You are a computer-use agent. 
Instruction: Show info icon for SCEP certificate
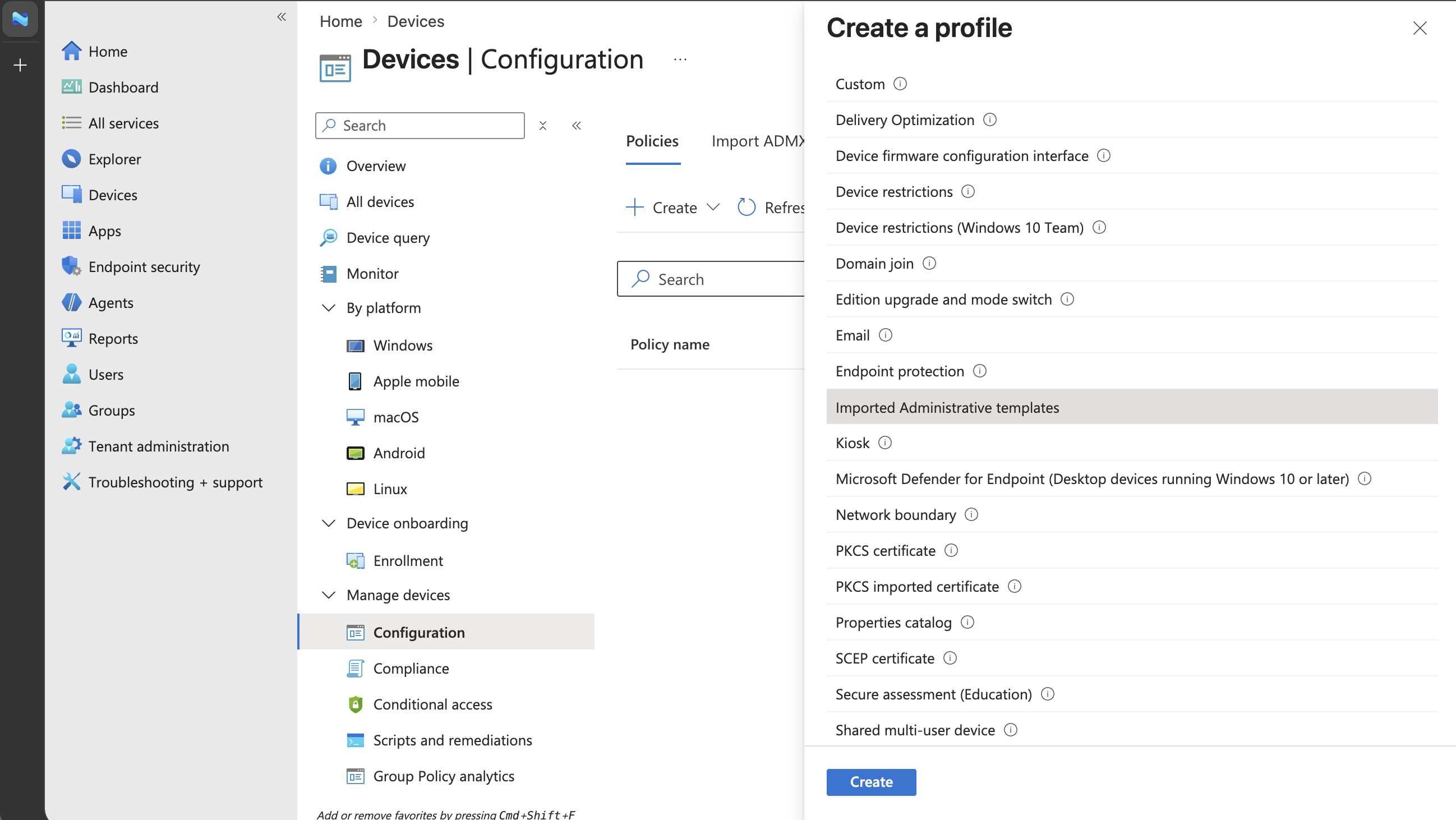coord(950,658)
